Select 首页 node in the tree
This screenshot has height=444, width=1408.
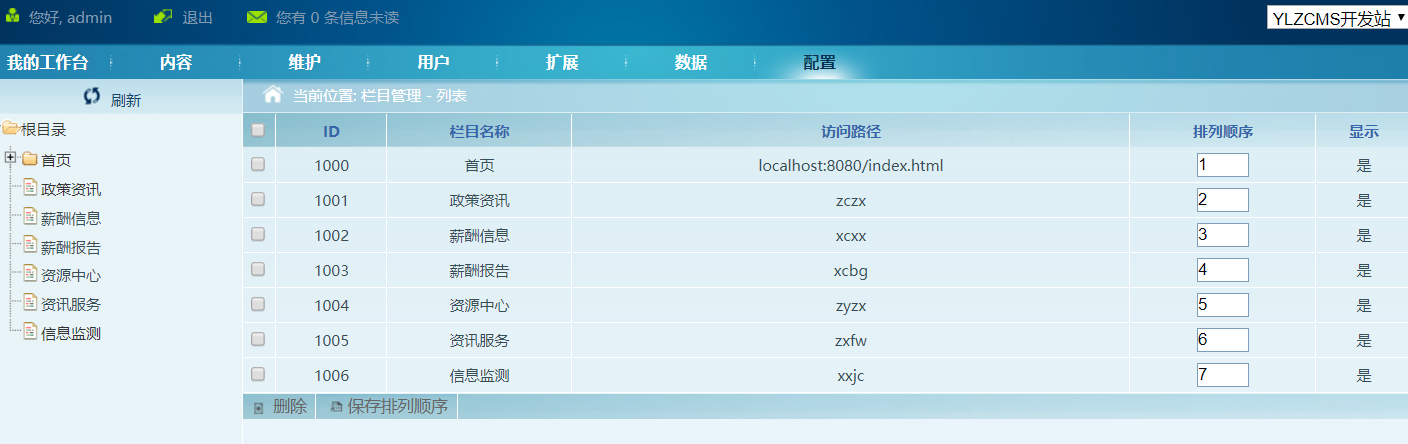pyautogui.click(x=56, y=160)
